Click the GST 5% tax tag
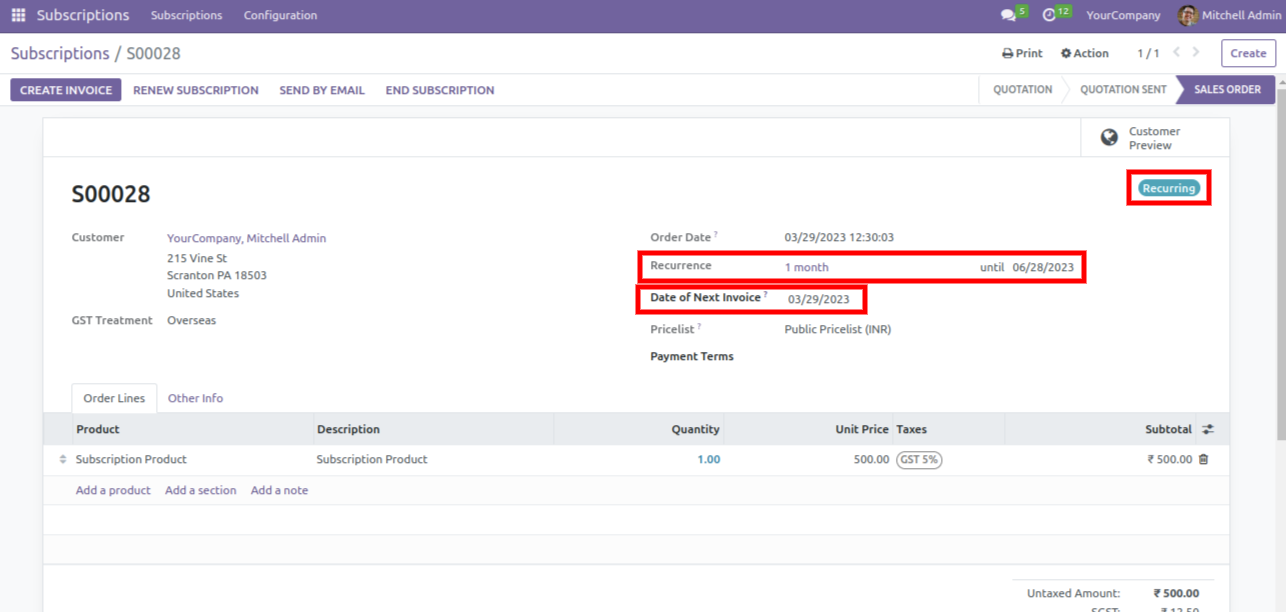Viewport: 1286px width, 612px height. tap(918, 460)
